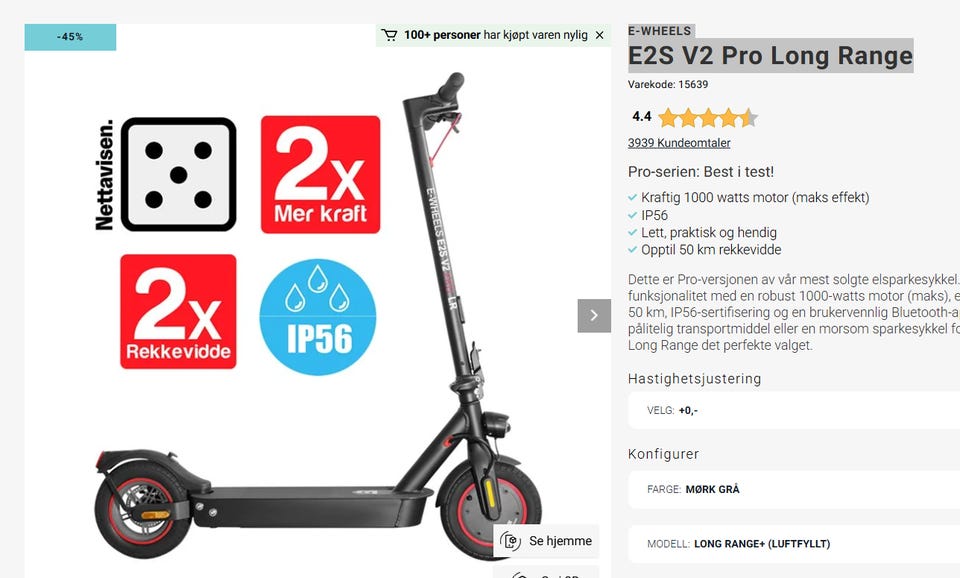The image size is (960, 578).
Task: Click the star rating icons
Action: 708,117
